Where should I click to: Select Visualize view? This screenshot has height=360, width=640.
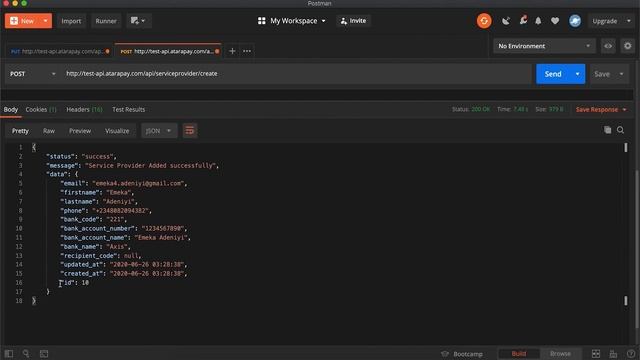tap(117, 131)
